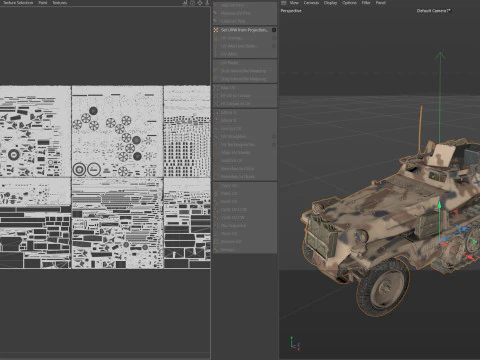
Task: Click the world axis indicator in viewport corner
Action: pyautogui.click(x=295, y=344)
